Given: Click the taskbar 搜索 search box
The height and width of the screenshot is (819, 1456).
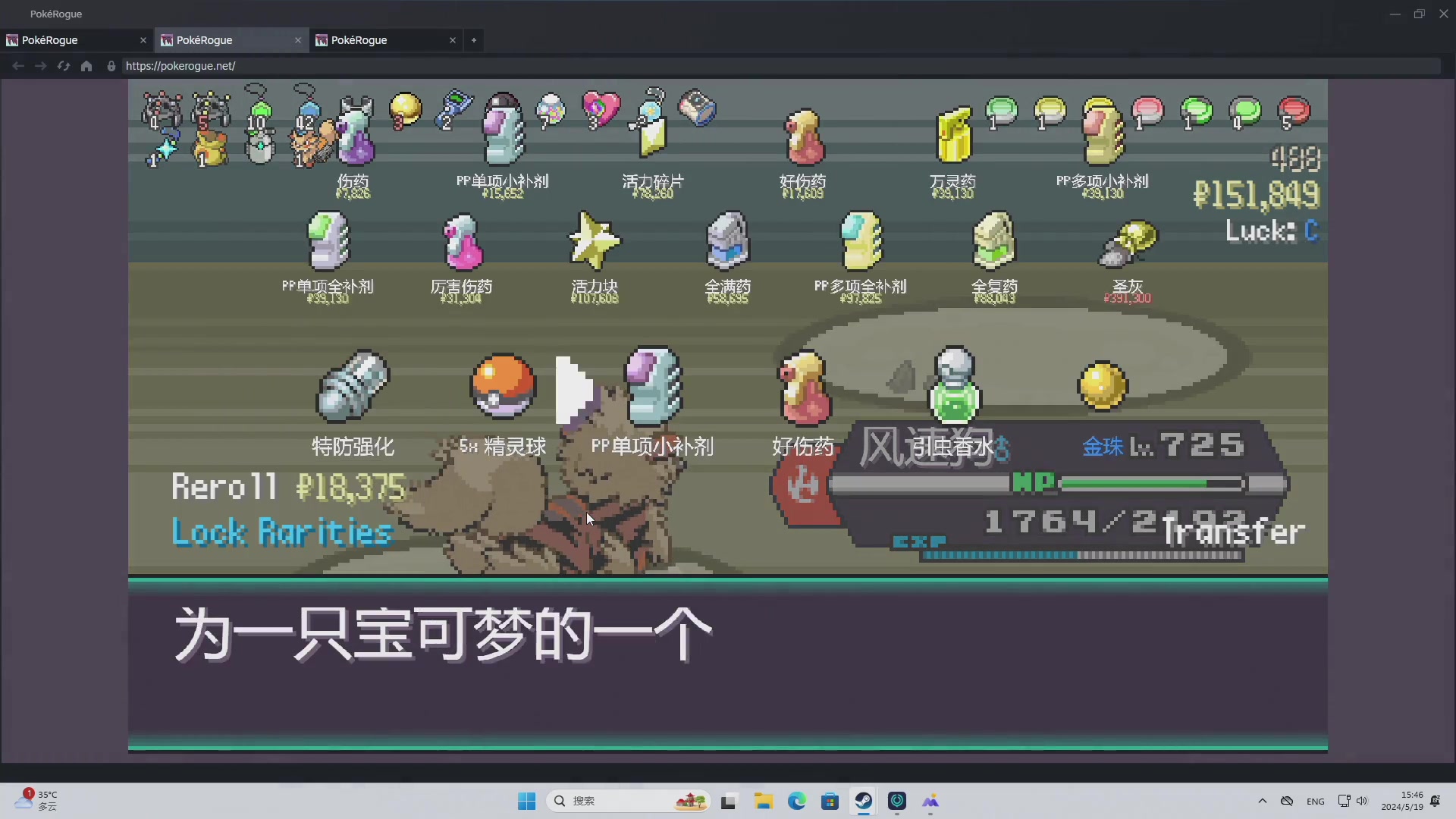Looking at the screenshot, I should [628, 801].
